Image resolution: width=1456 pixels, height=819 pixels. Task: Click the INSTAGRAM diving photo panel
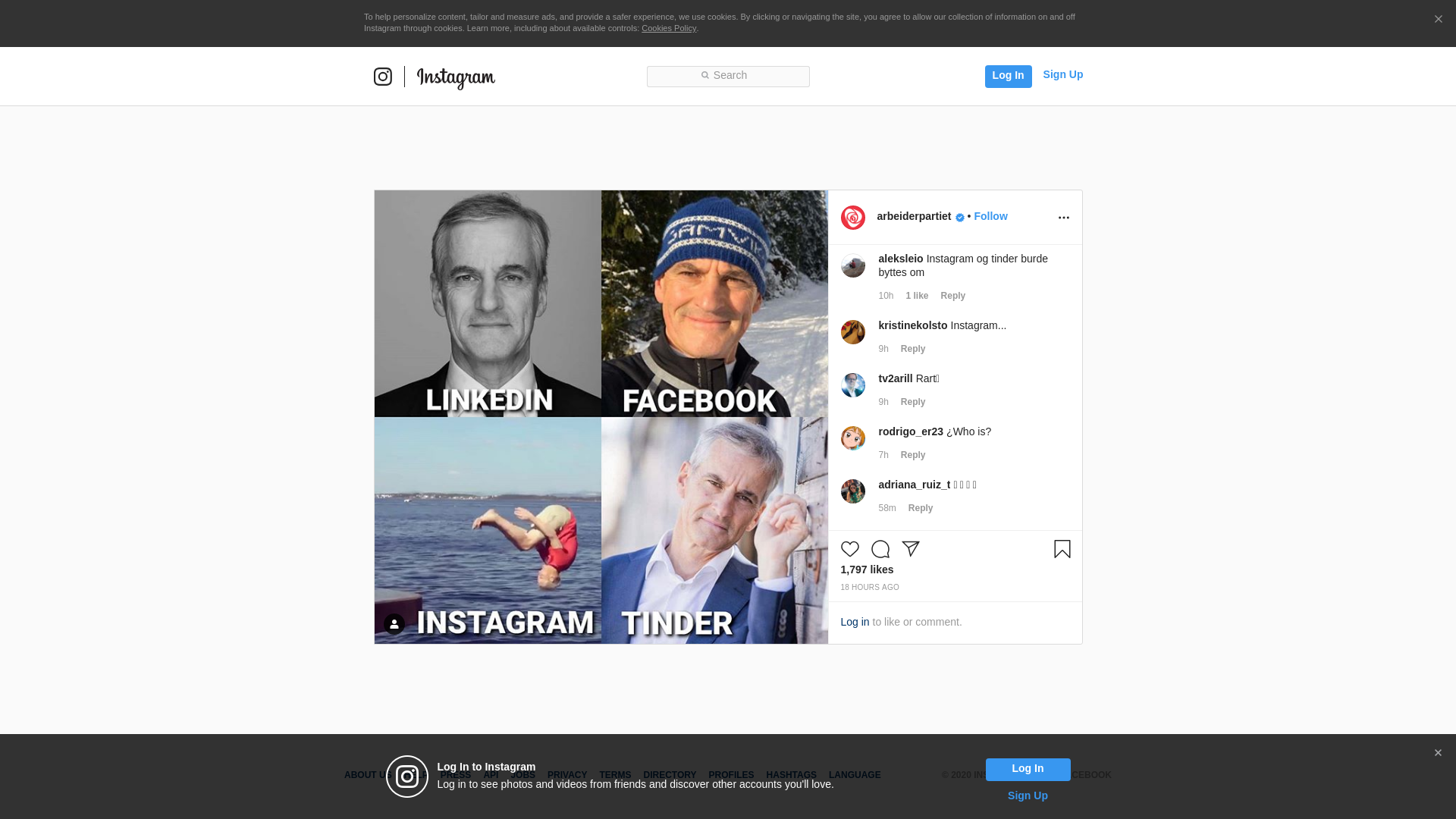488,531
